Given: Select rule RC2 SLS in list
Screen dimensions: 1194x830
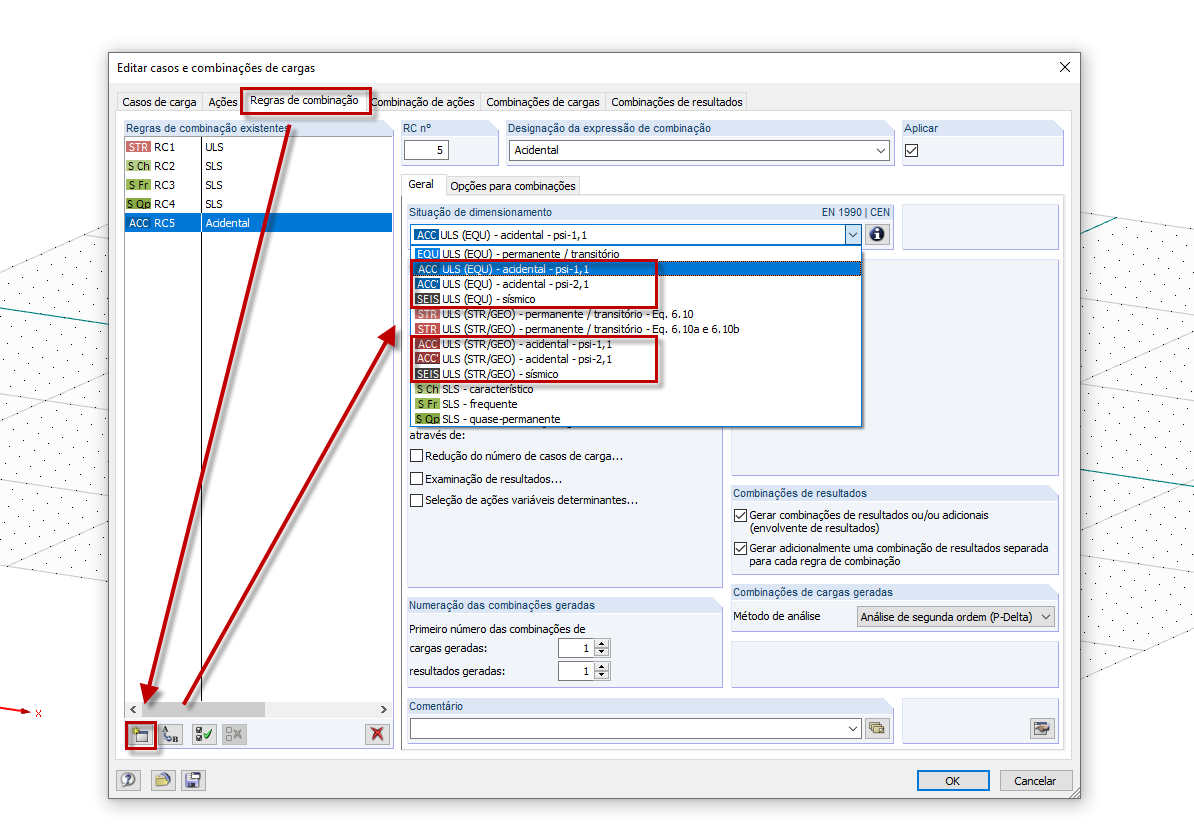Looking at the screenshot, I should click(x=258, y=166).
